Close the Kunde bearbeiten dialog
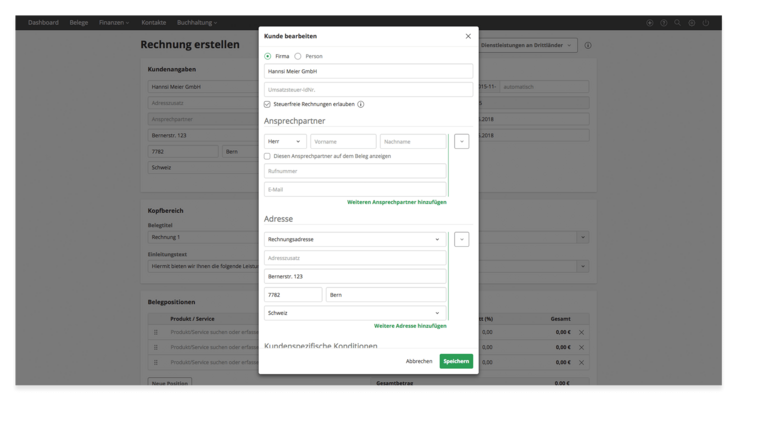The width and height of the screenshot is (780, 439). [x=468, y=36]
